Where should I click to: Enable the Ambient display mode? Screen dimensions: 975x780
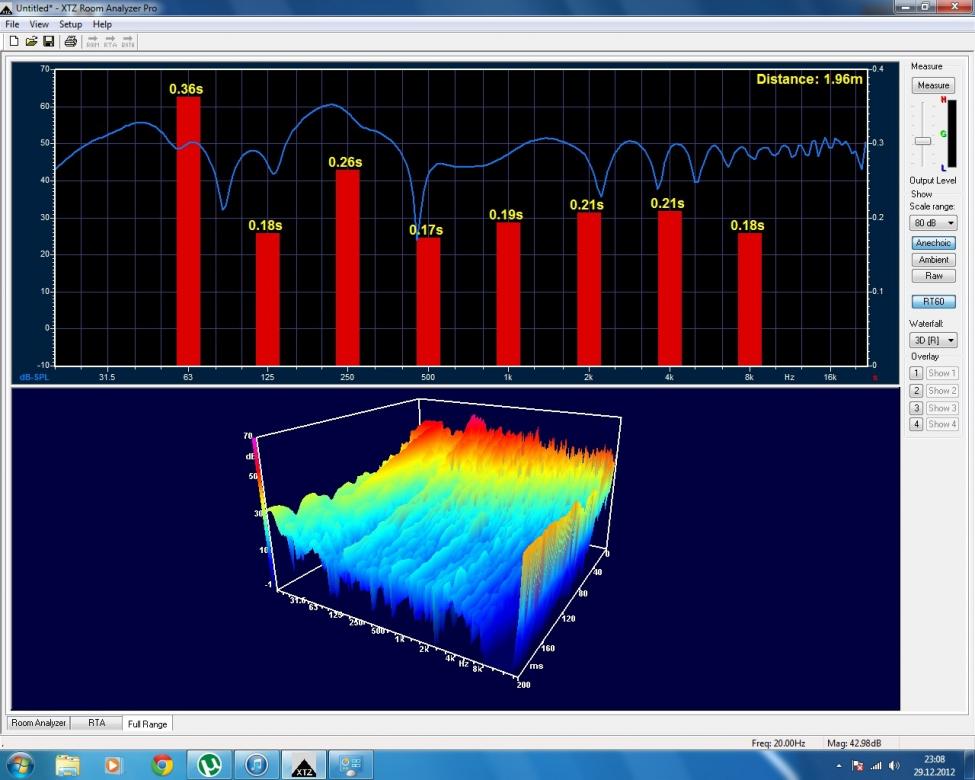coord(933,260)
